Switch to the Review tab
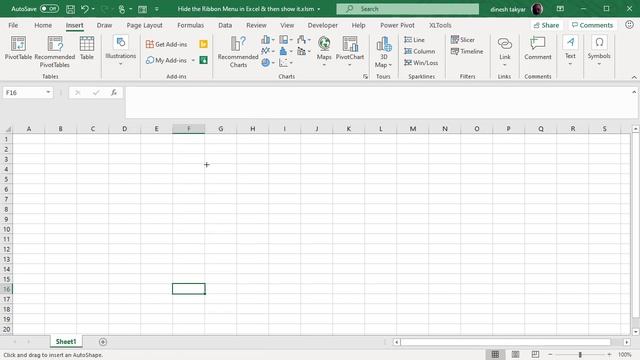 click(x=256, y=25)
